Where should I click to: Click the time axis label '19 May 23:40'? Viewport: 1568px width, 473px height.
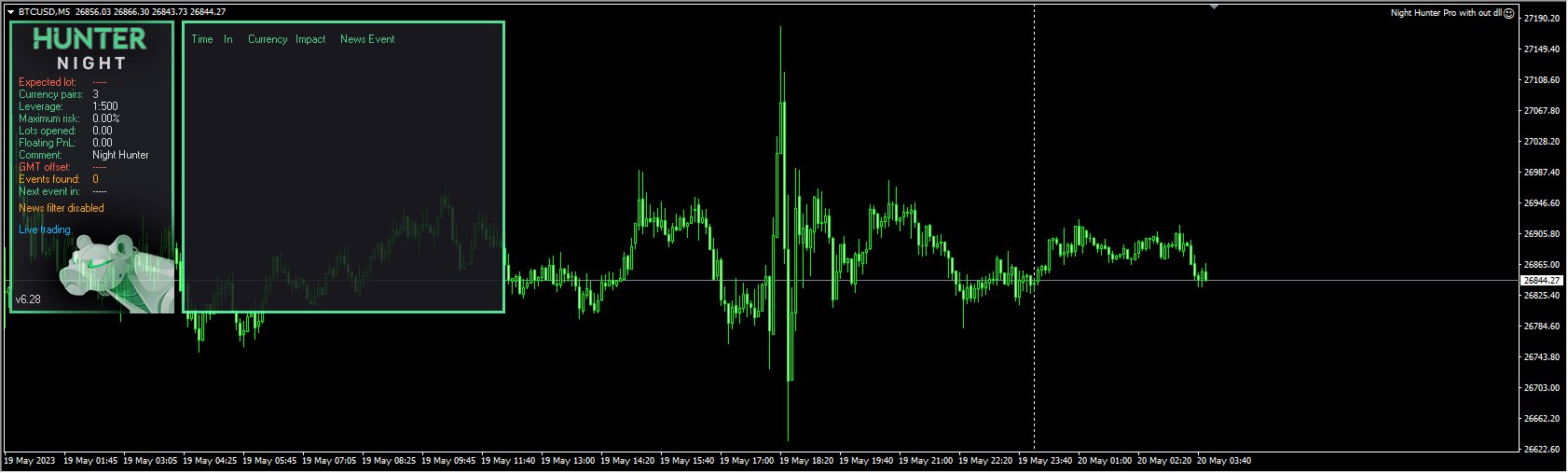[1045, 461]
